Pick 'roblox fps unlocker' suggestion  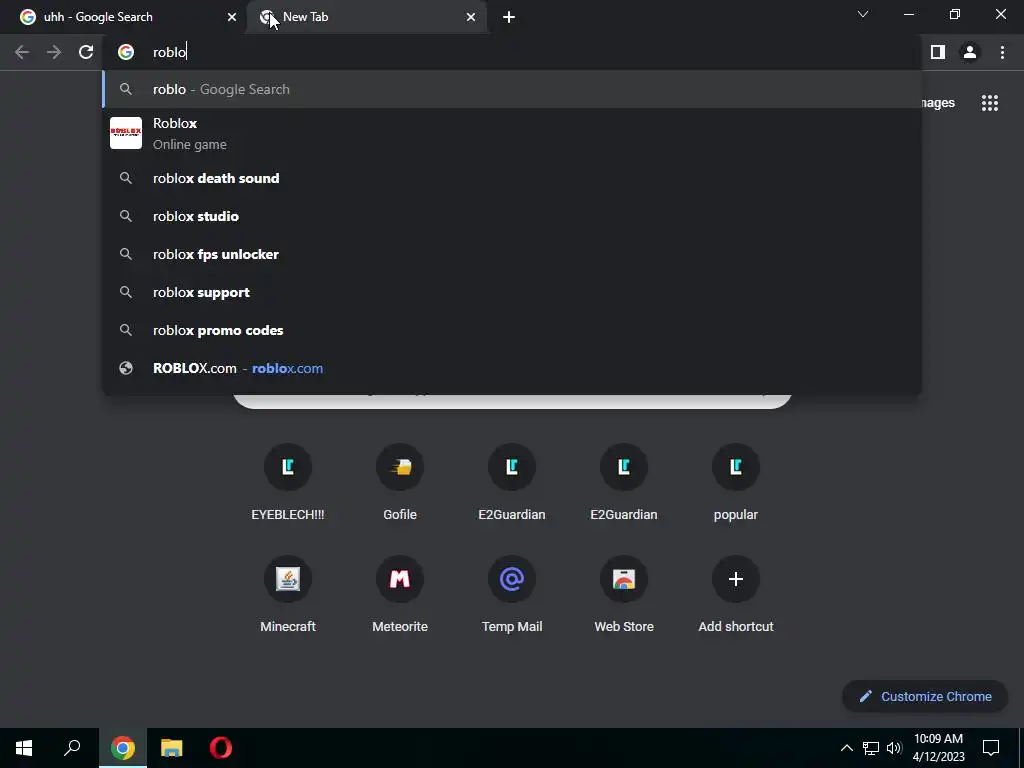[512, 254]
